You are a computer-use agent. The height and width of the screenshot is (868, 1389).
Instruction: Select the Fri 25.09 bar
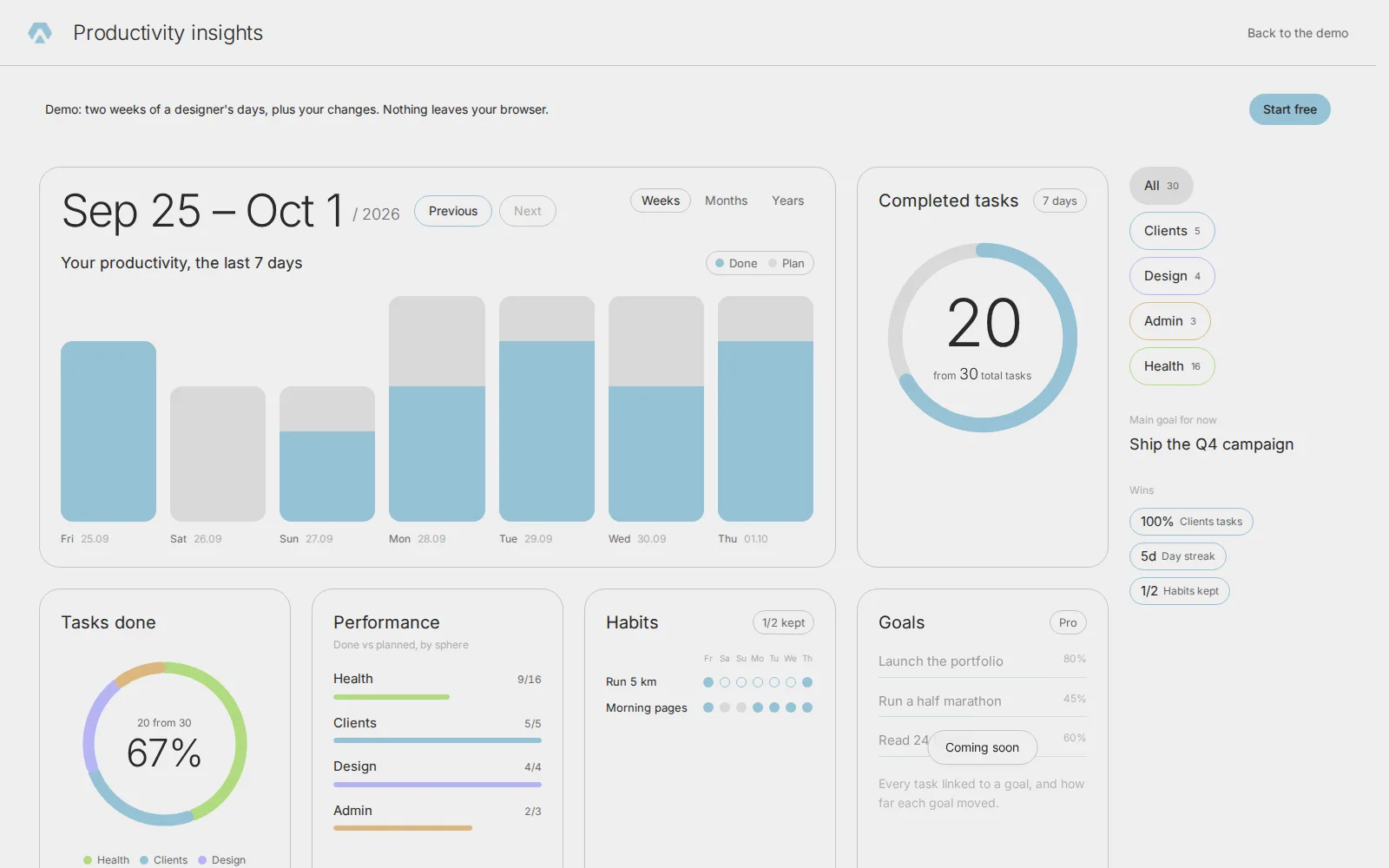coord(109,431)
